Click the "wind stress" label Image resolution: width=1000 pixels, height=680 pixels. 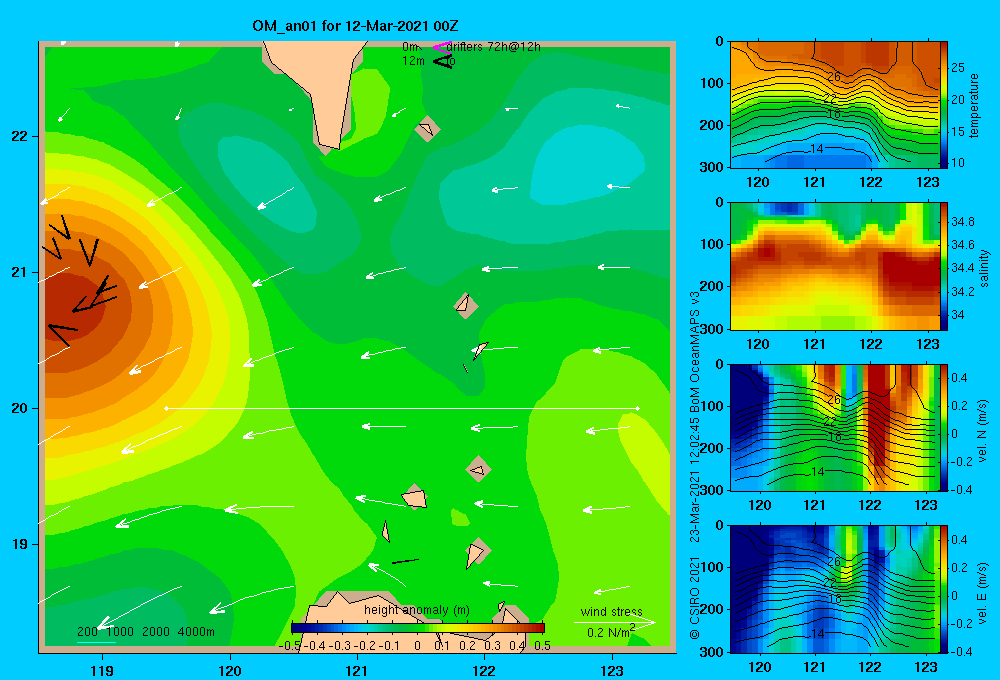[611, 611]
